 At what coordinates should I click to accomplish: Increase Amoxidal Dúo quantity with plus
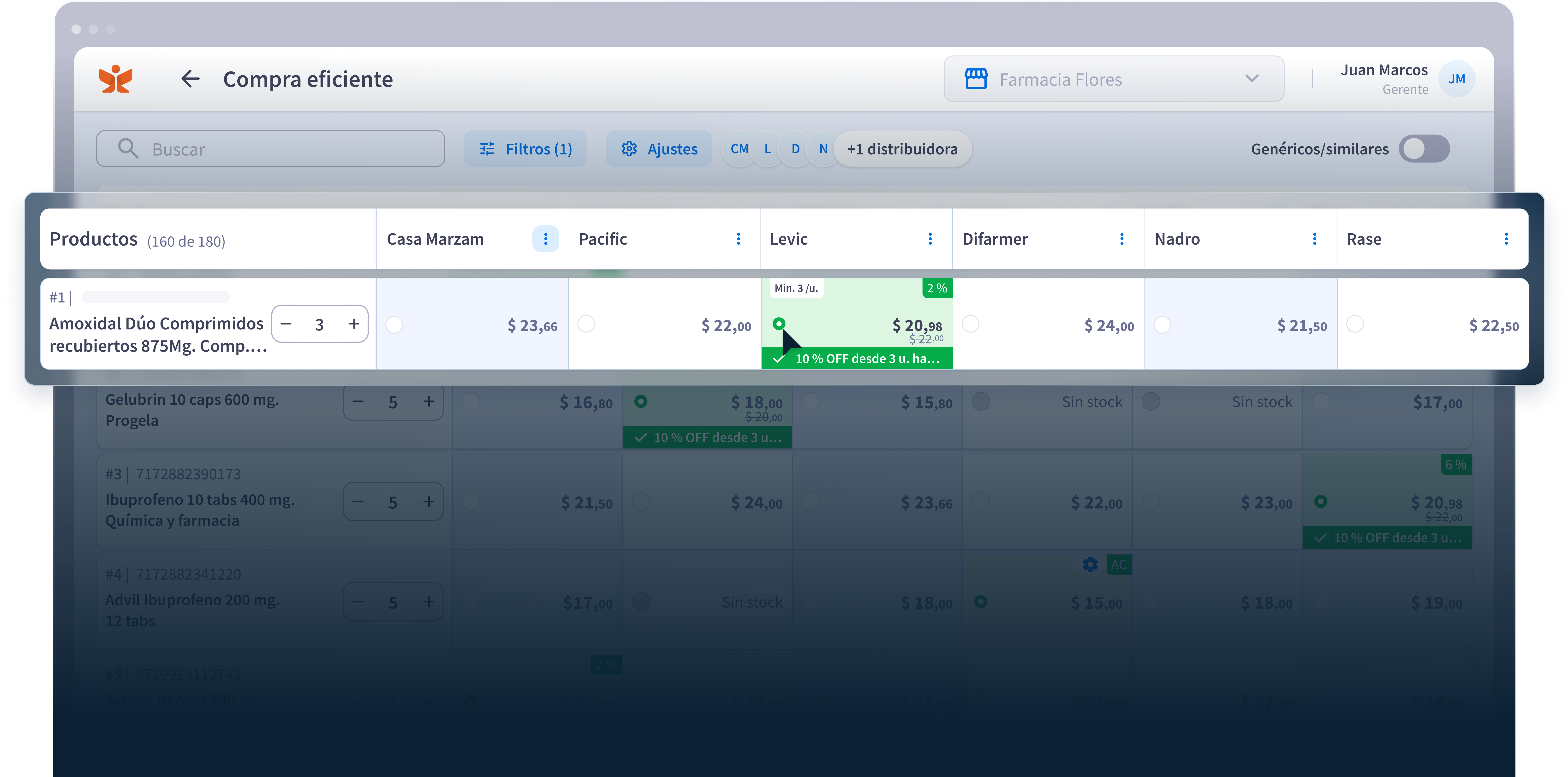click(354, 324)
